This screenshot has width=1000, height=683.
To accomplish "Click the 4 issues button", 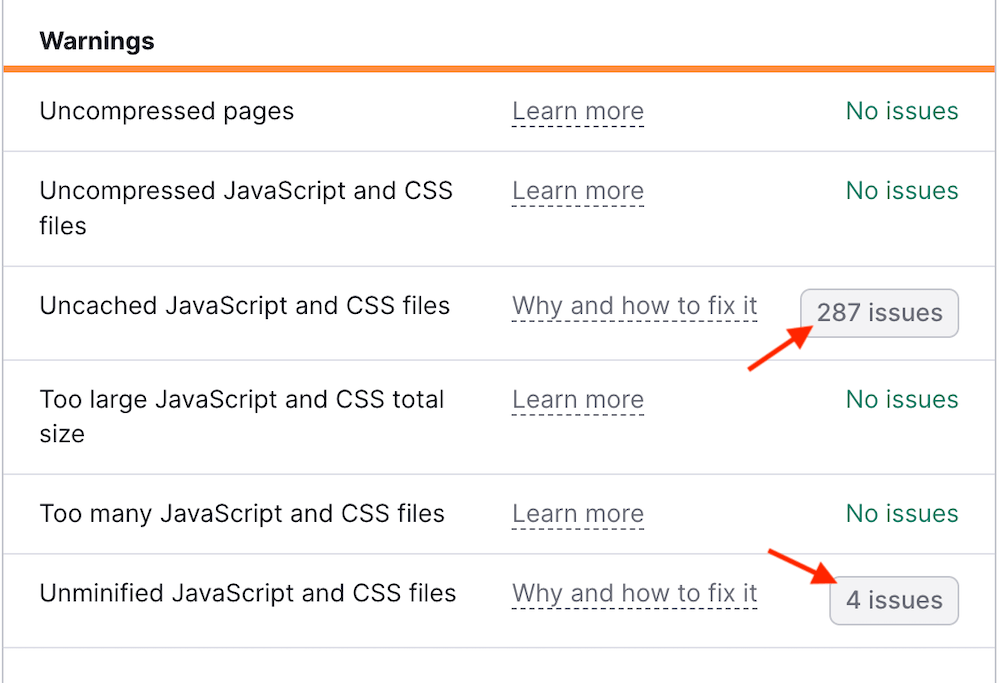I will pyautogui.click(x=894, y=601).
